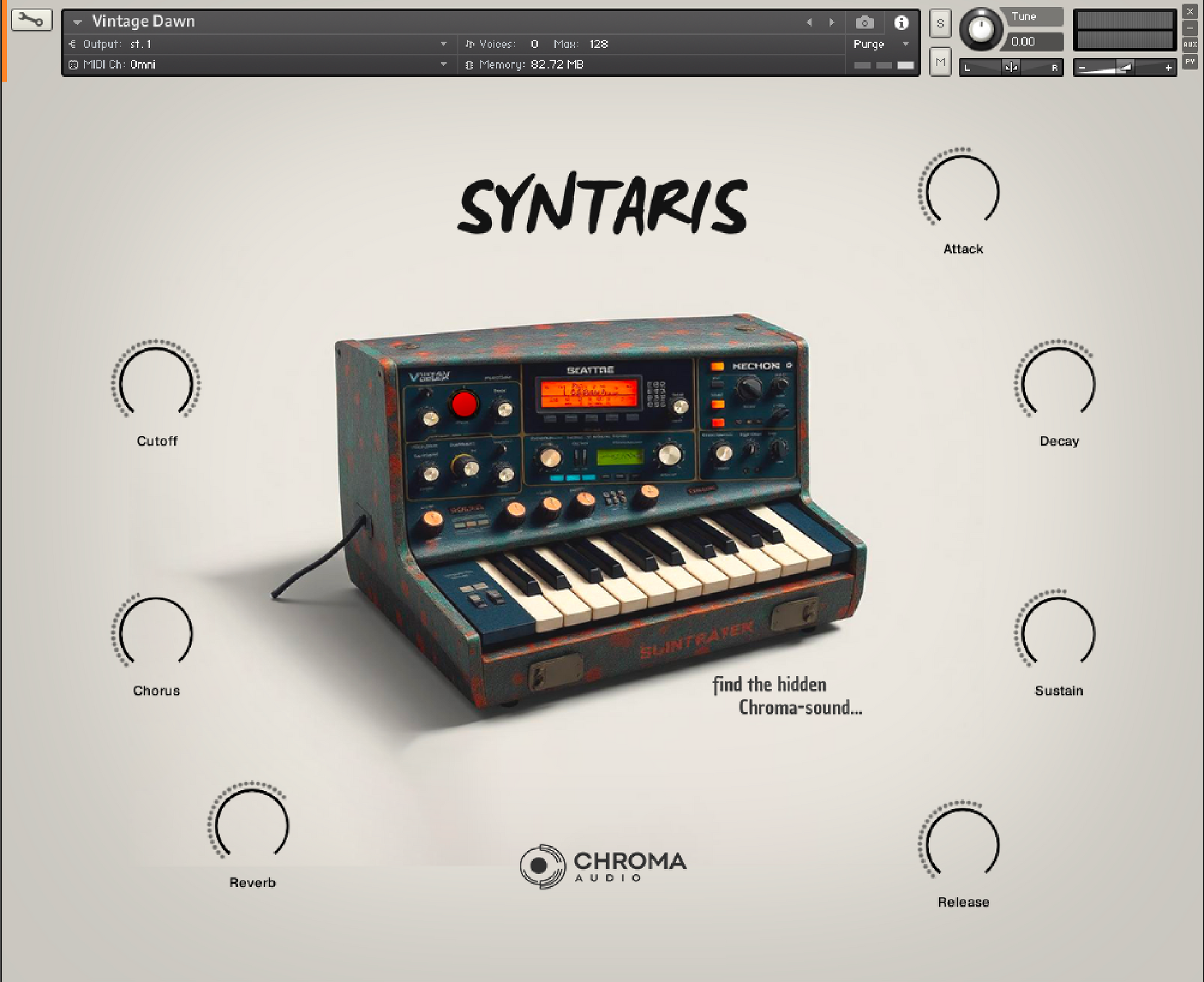Toggle the AUX sends panel
This screenshot has height=982, width=1204.
point(1190,45)
